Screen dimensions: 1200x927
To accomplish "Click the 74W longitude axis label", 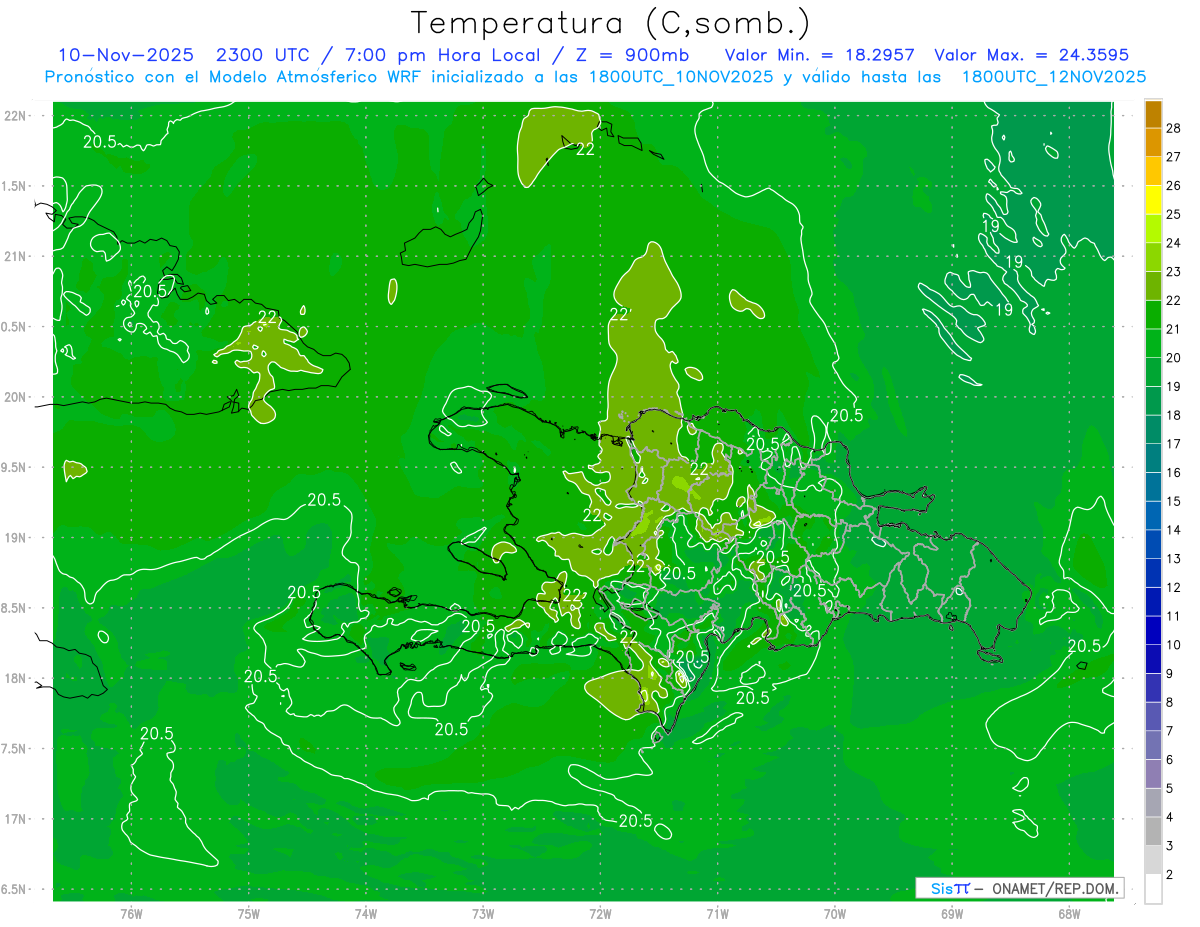I will pos(366,914).
